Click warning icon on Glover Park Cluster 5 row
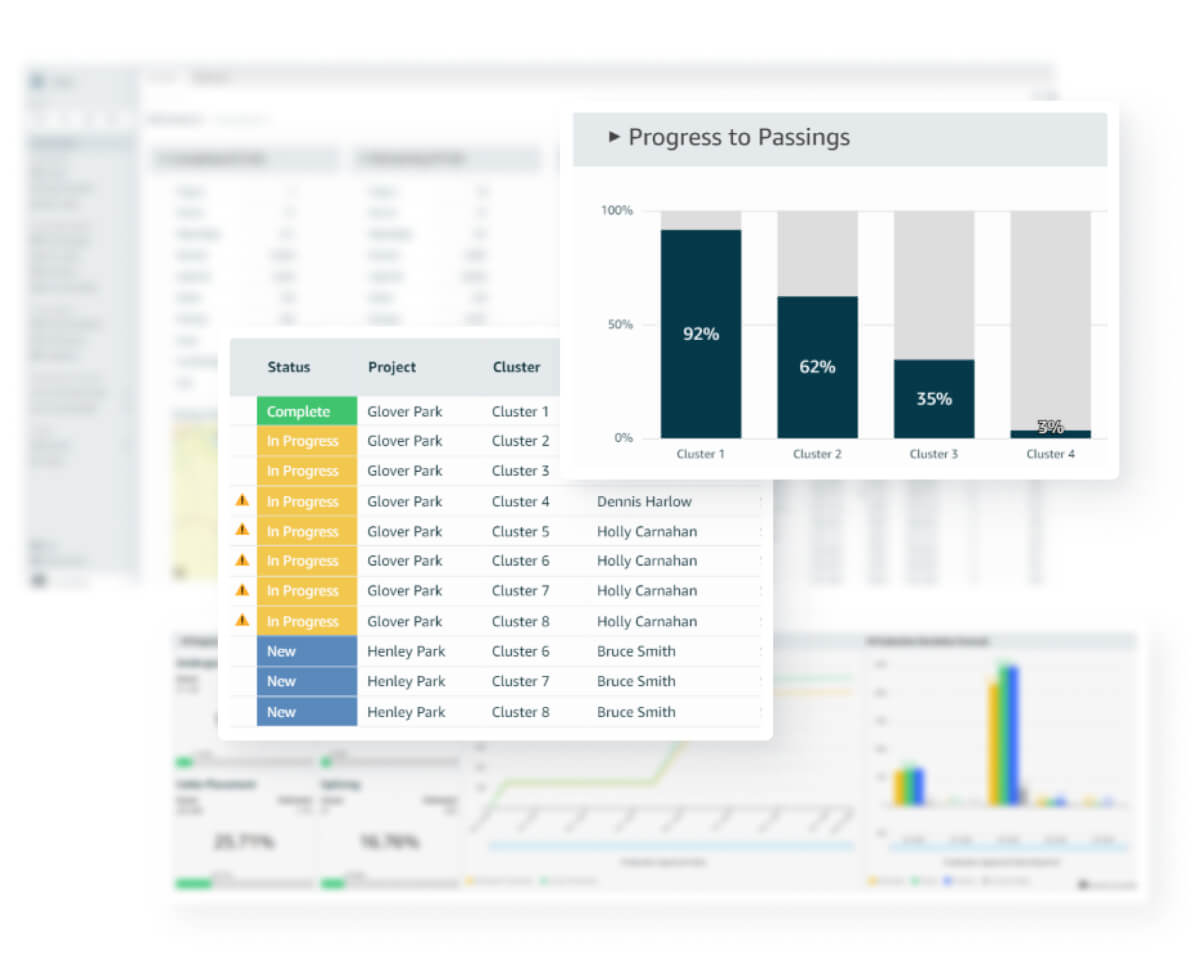This screenshot has height=955, width=1200. 241,531
